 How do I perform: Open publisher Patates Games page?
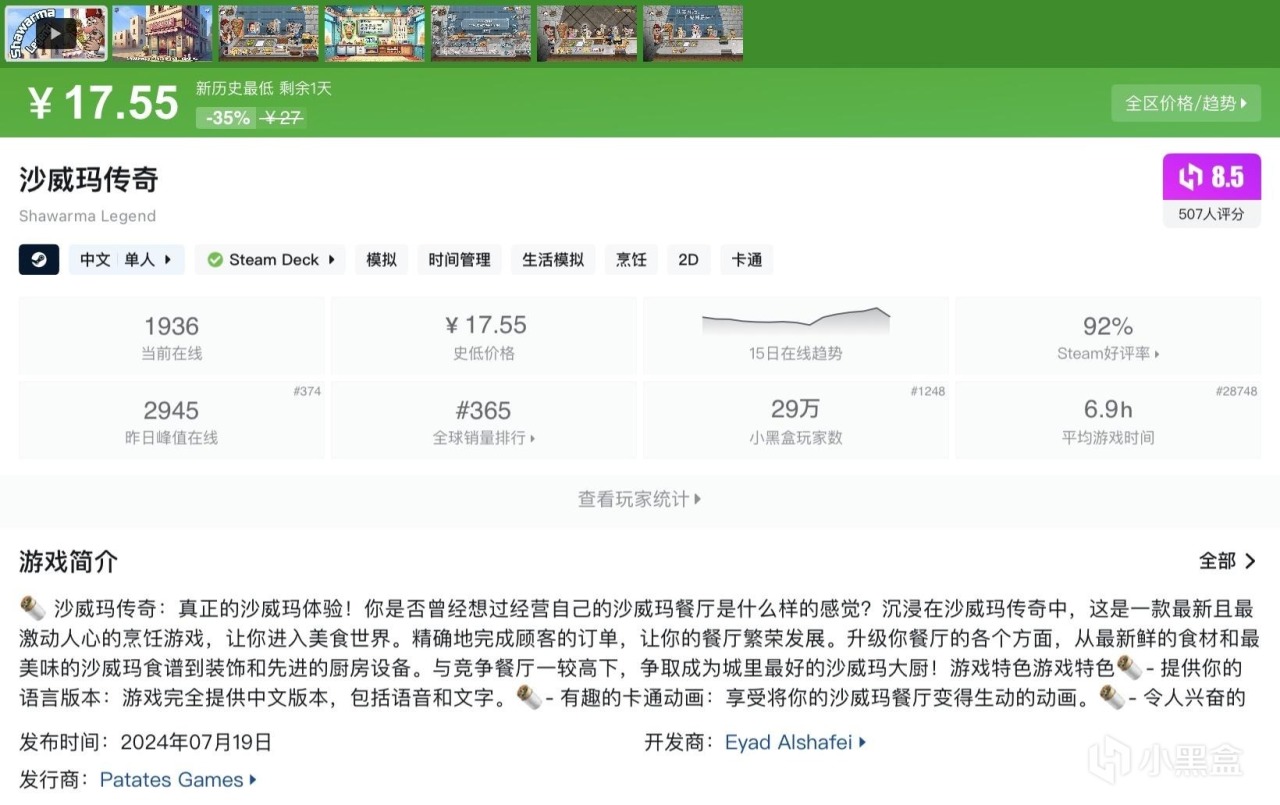tap(178, 780)
